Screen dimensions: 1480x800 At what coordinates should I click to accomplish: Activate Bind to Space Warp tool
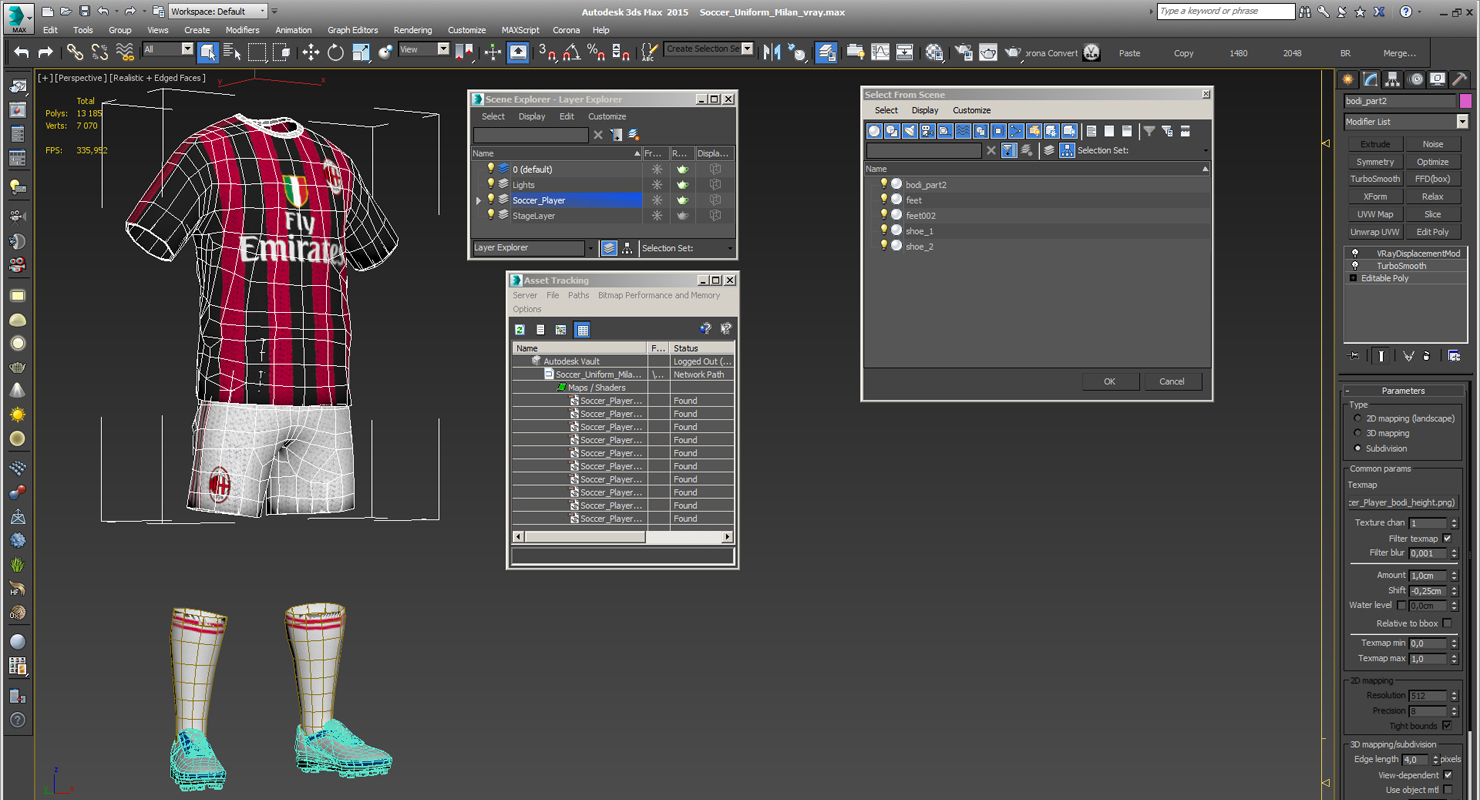coord(125,52)
